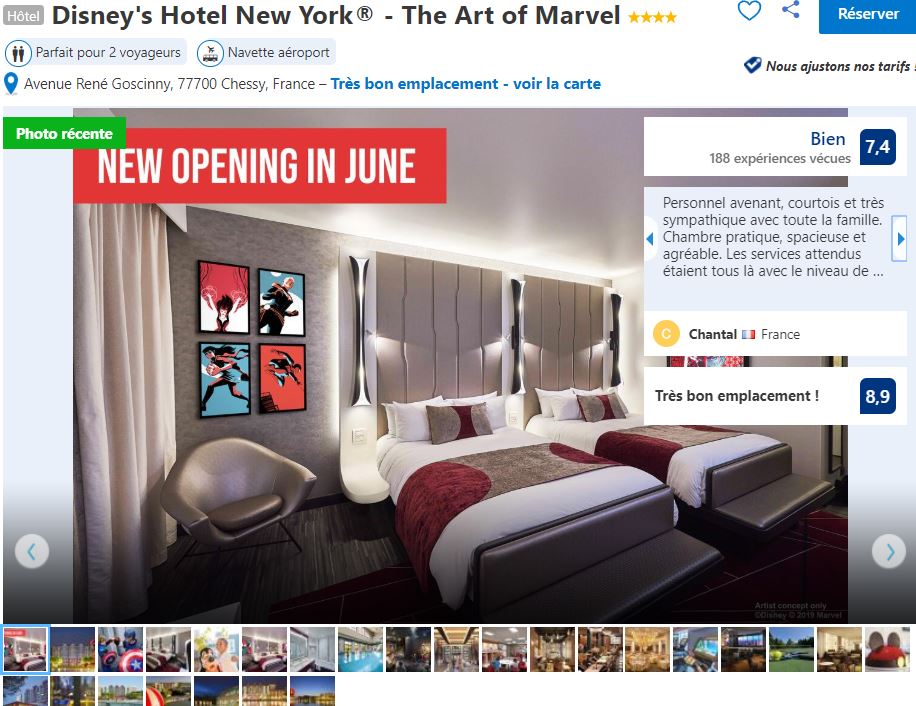916x706 pixels.
Task: Save hotel with the heart icon
Action: point(749,11)
